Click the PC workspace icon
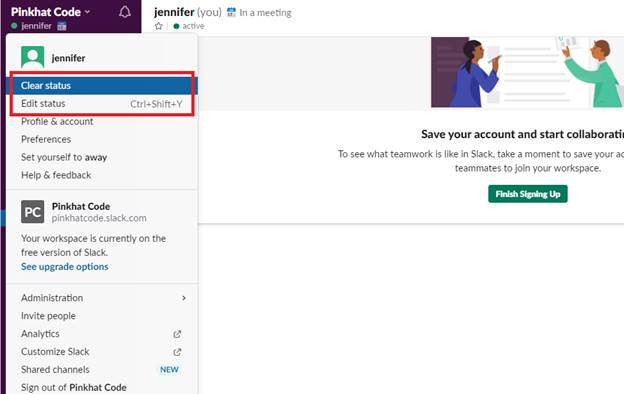Viewport: 624px width, 394px height. (33, 212)
